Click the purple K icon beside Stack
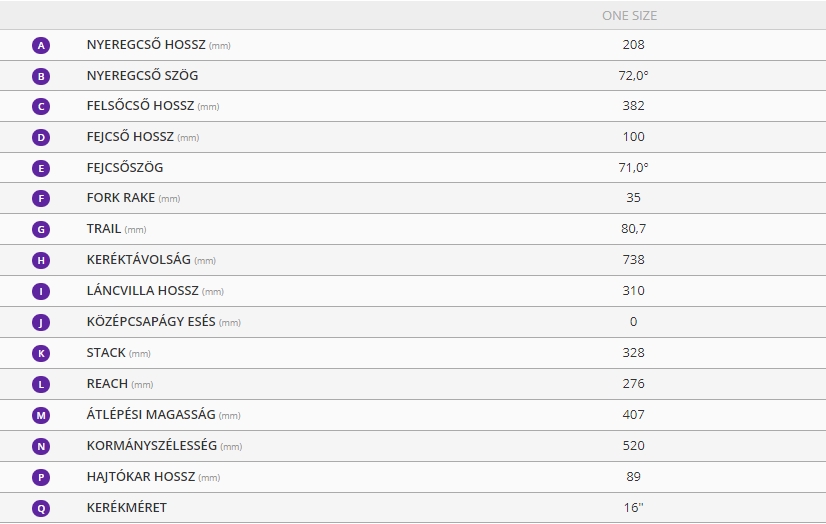This screenshot has width=826, height=524. [x=41, y=353]
